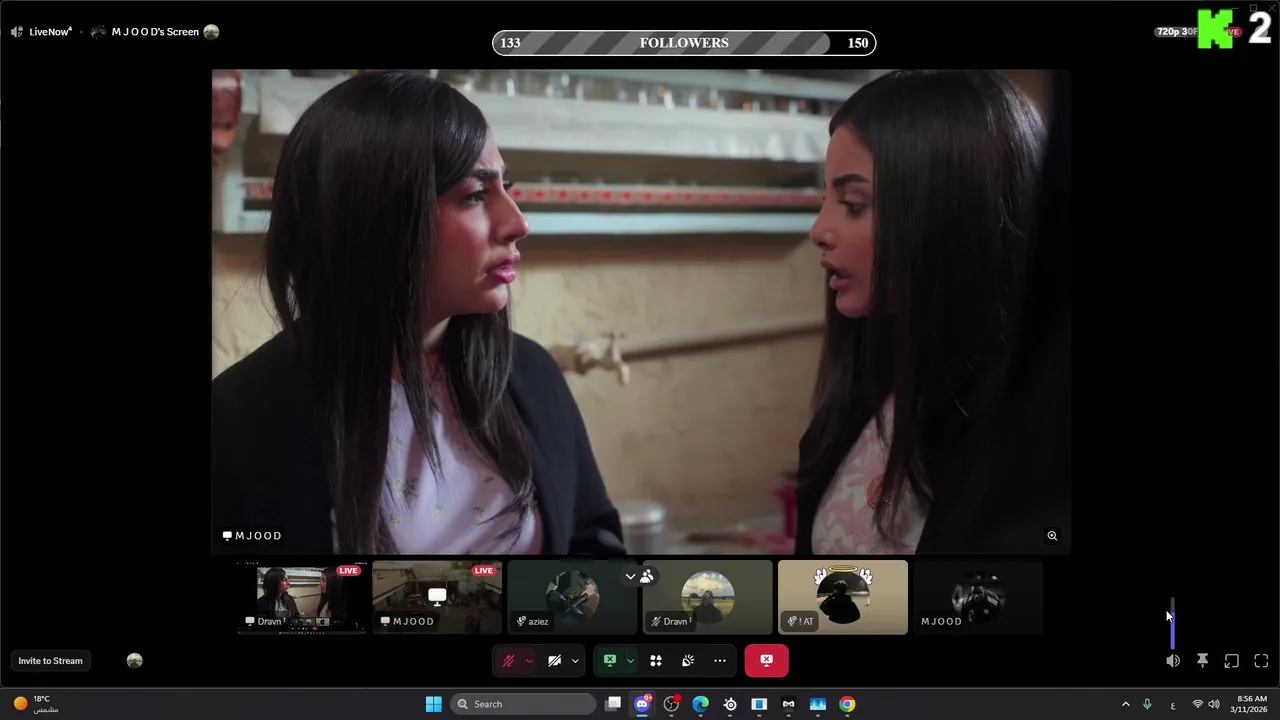The width and height of the screenshot is (1280, 720).
Task: Open Task View on the taskbar
Action: tap(613, 704)
